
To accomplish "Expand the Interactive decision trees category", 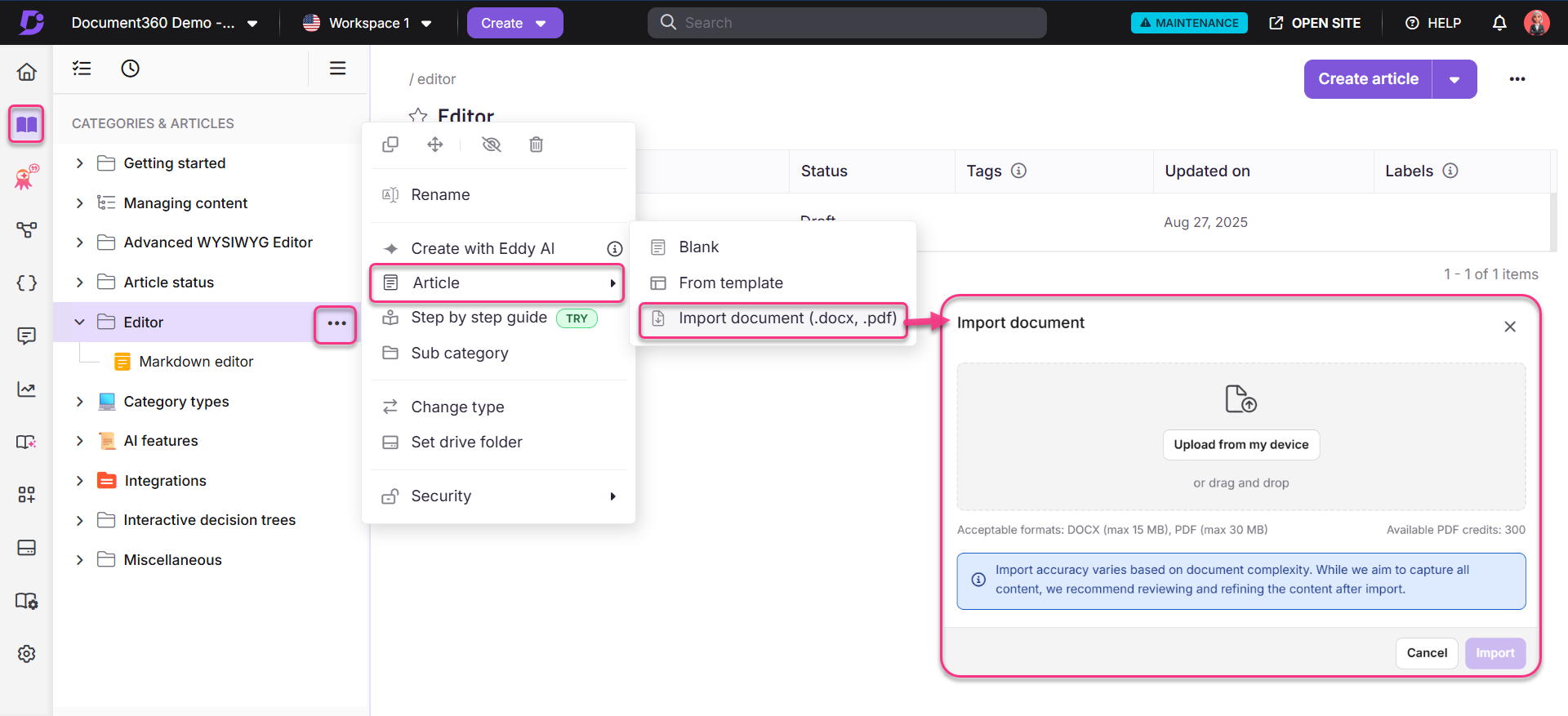I will 79,520.
